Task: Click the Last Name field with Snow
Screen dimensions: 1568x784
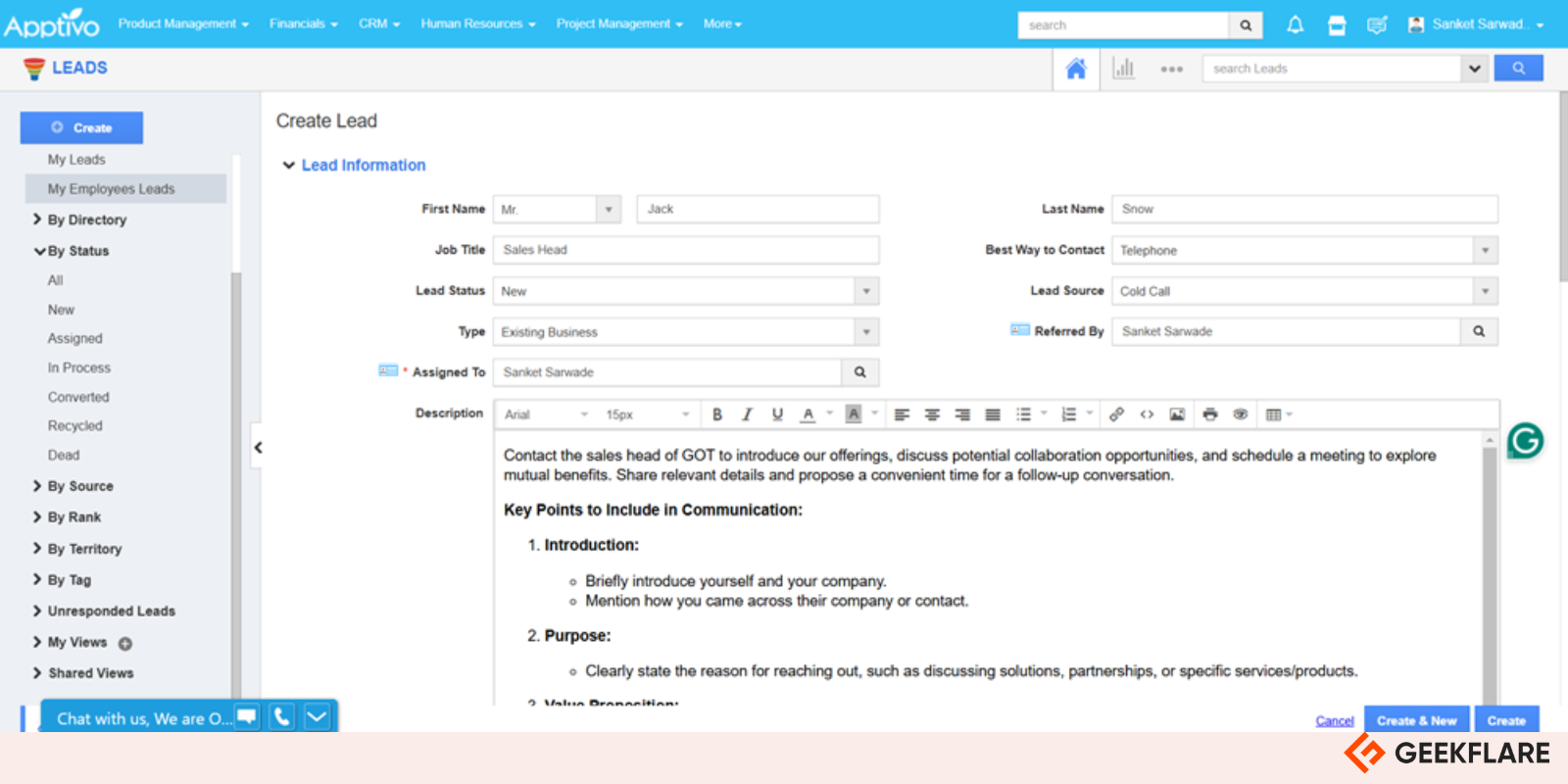Action: click(1304, 209)
